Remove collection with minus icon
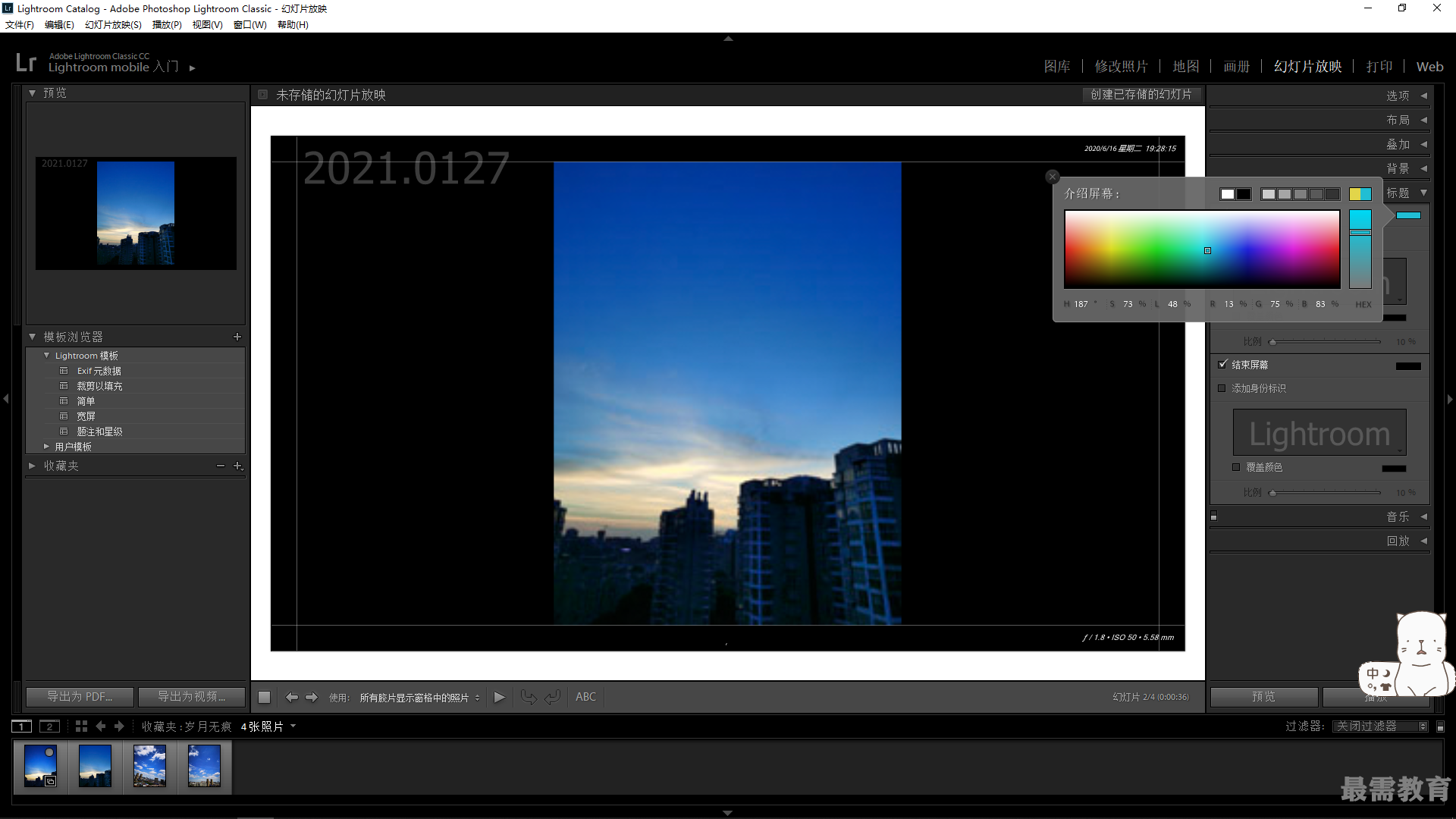1456x819 pixels. pos(221,466)
